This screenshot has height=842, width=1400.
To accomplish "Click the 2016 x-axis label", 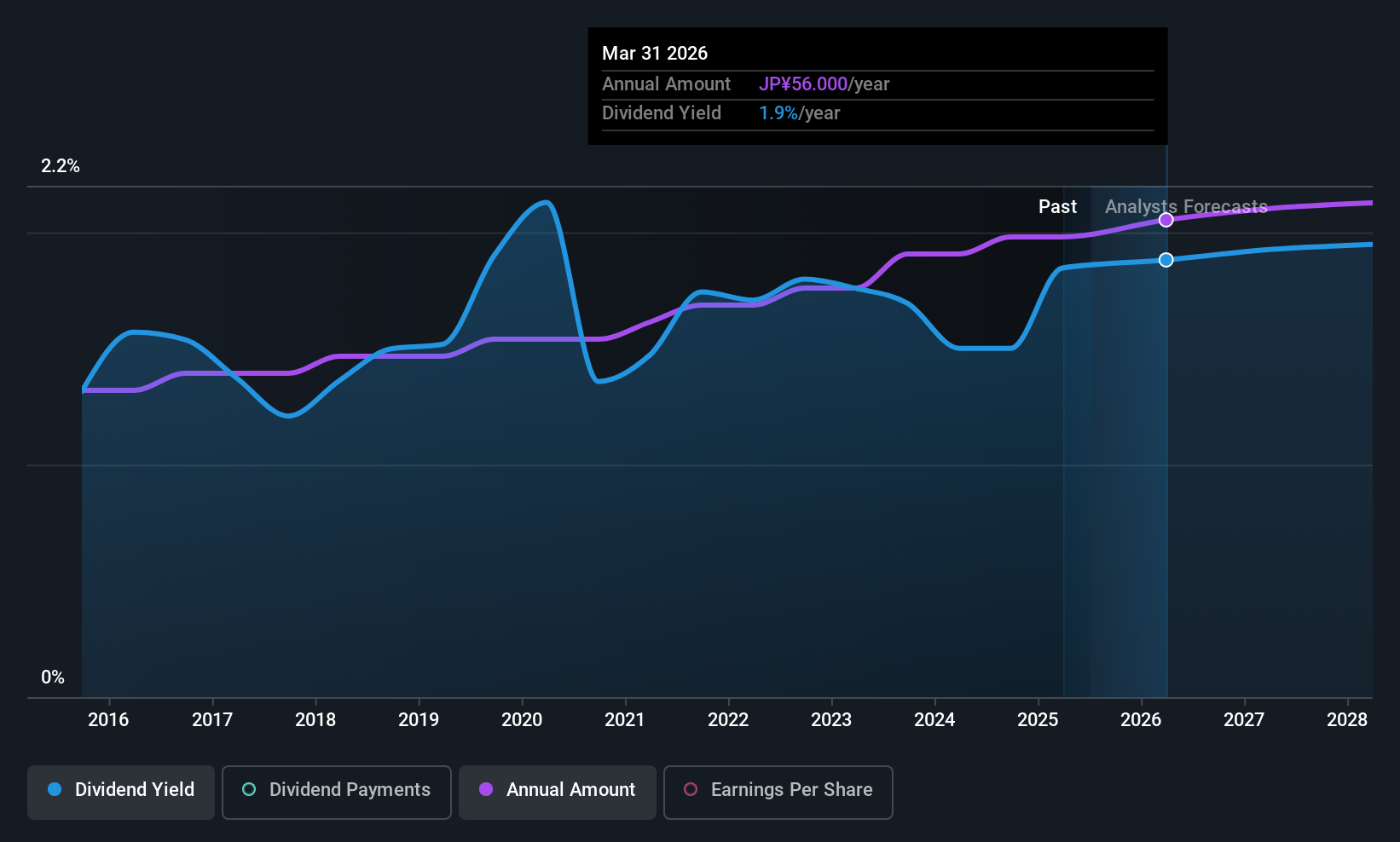I will coord(108,719).
